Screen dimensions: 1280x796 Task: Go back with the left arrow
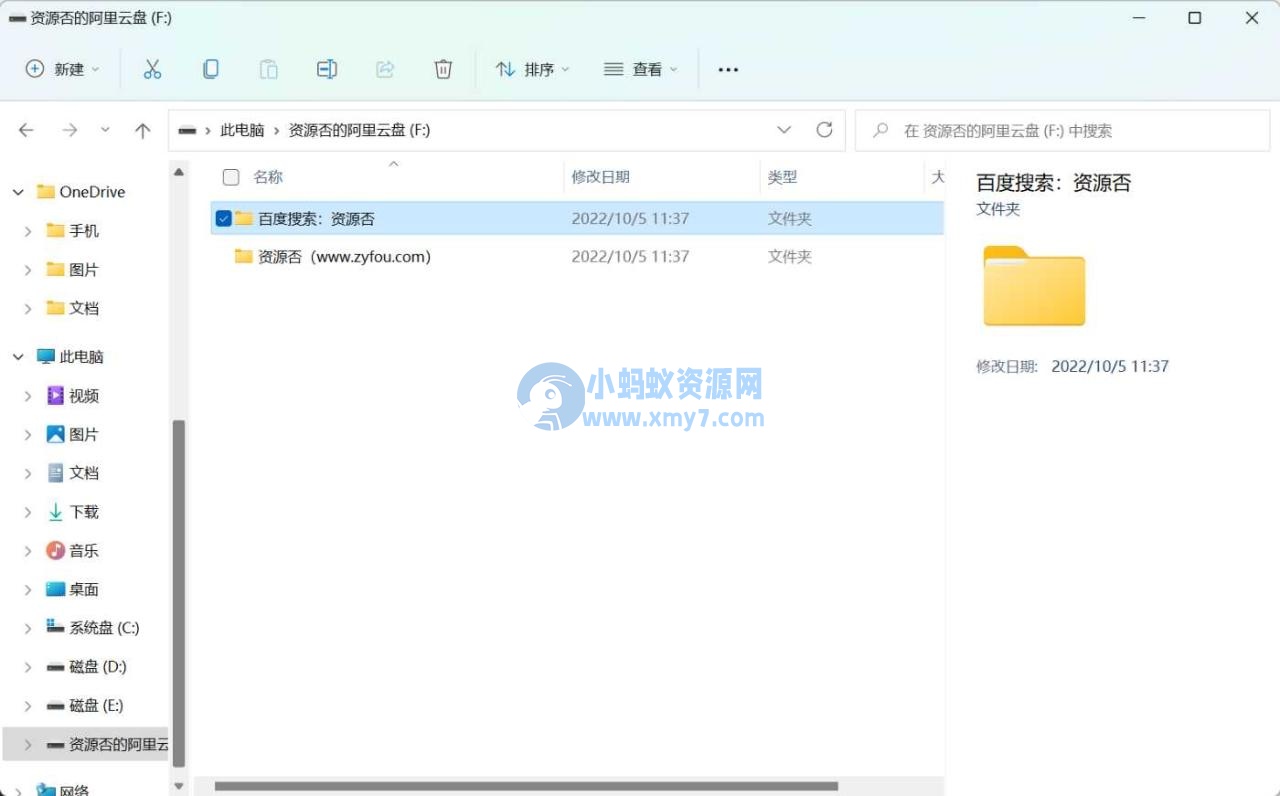click(x=26, y=130)
